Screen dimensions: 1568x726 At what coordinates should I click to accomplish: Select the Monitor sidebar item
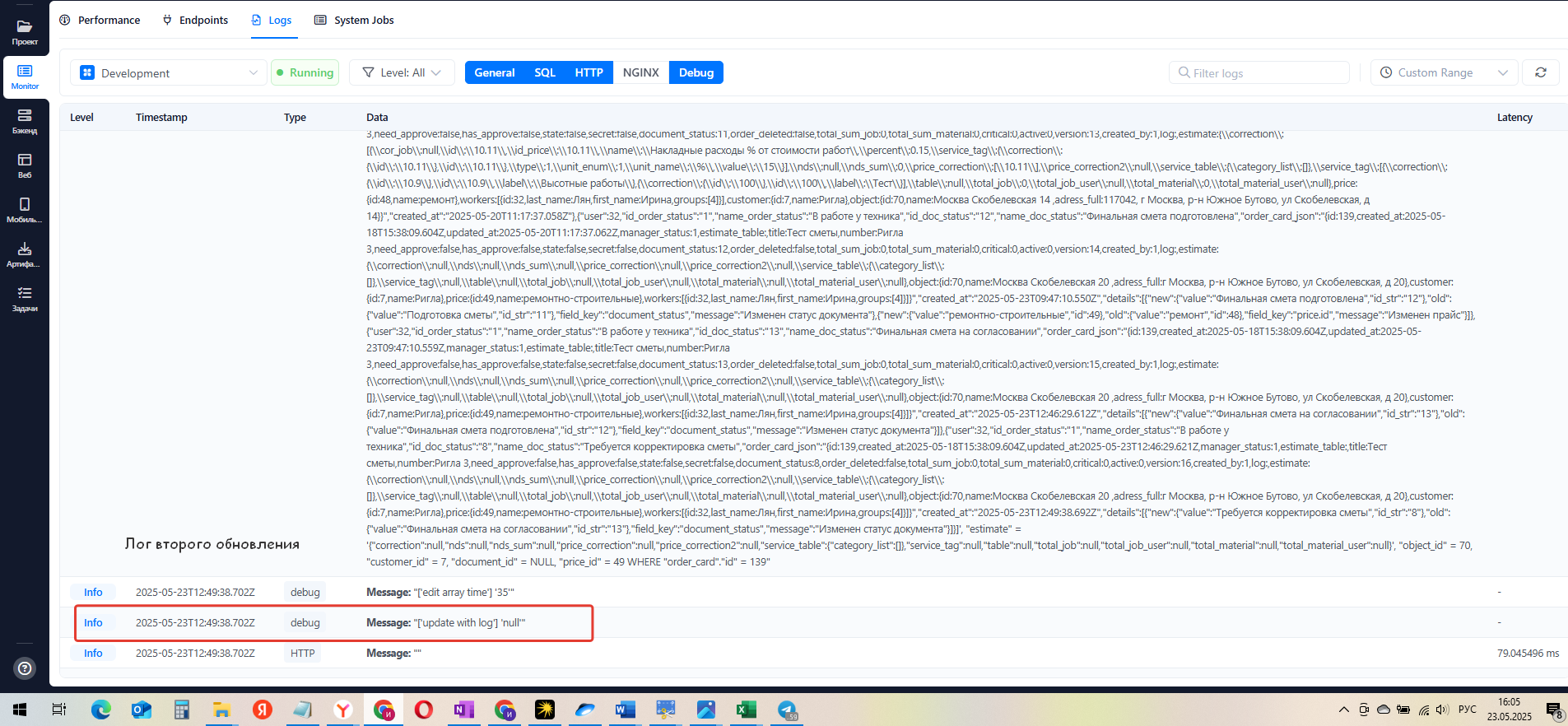(25, 77)
